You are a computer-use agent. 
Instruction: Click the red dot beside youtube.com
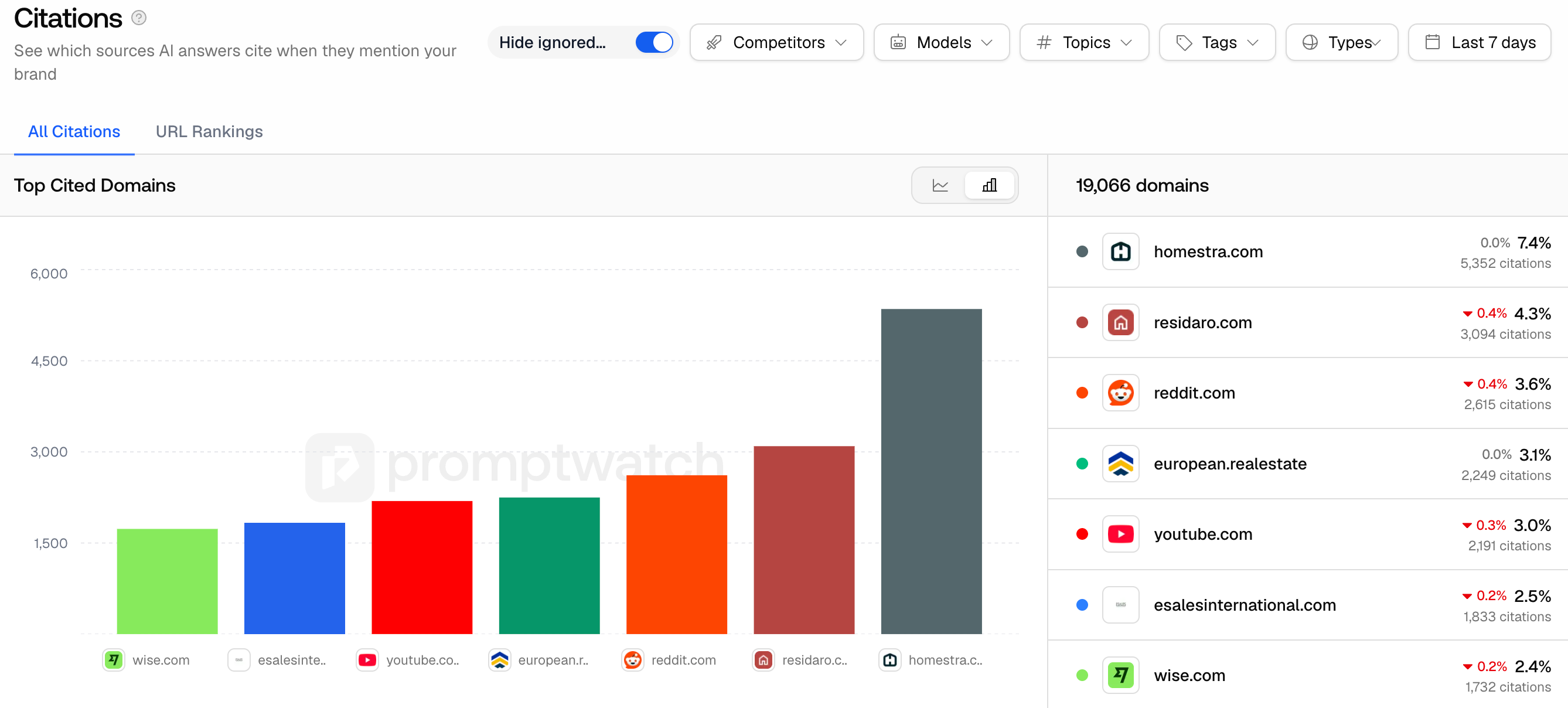(1082, 534)
